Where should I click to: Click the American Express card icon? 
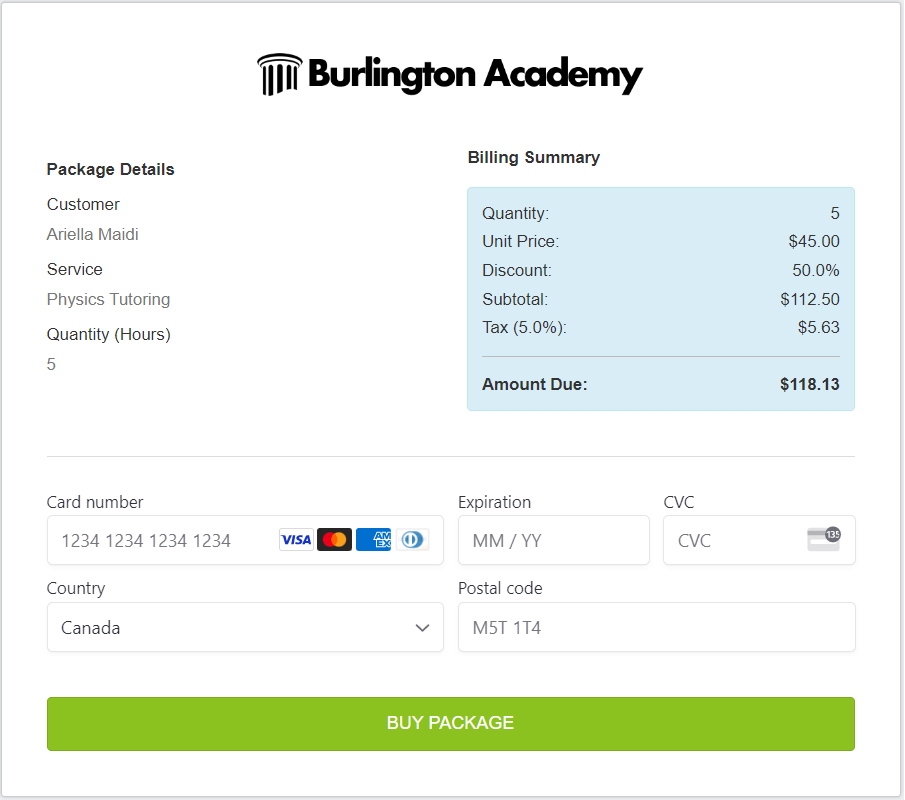[373, 540]
